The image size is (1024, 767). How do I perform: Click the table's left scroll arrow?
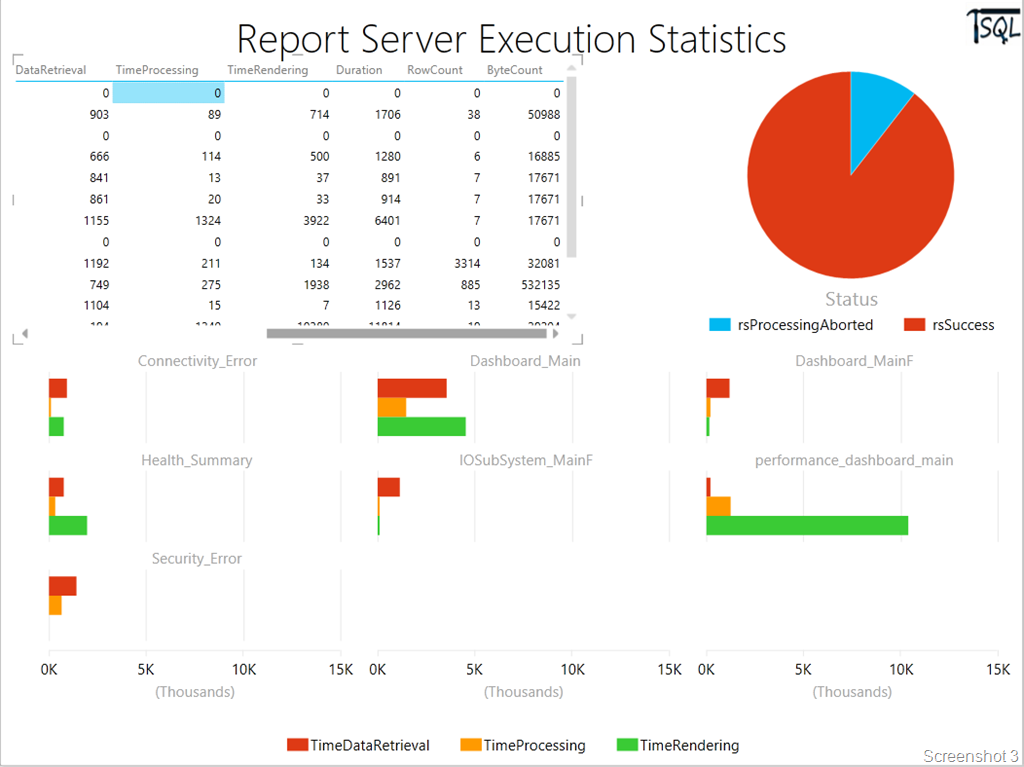(25, 333)
